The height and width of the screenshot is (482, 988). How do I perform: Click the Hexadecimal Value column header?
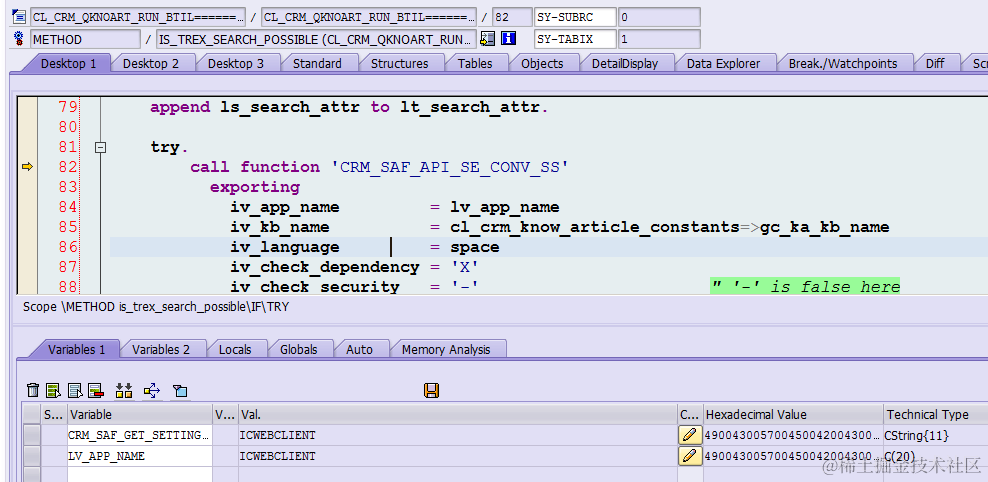point(793,415)
